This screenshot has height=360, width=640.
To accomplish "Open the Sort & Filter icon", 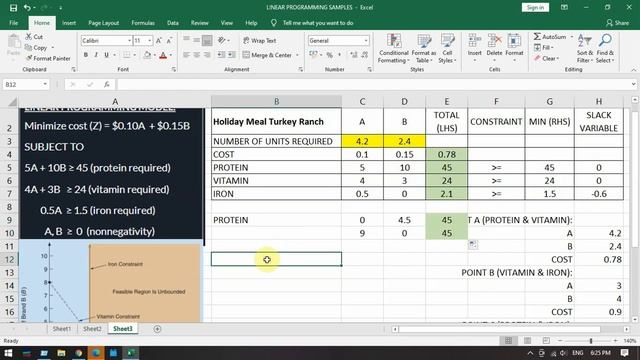I will coord(585,41).
